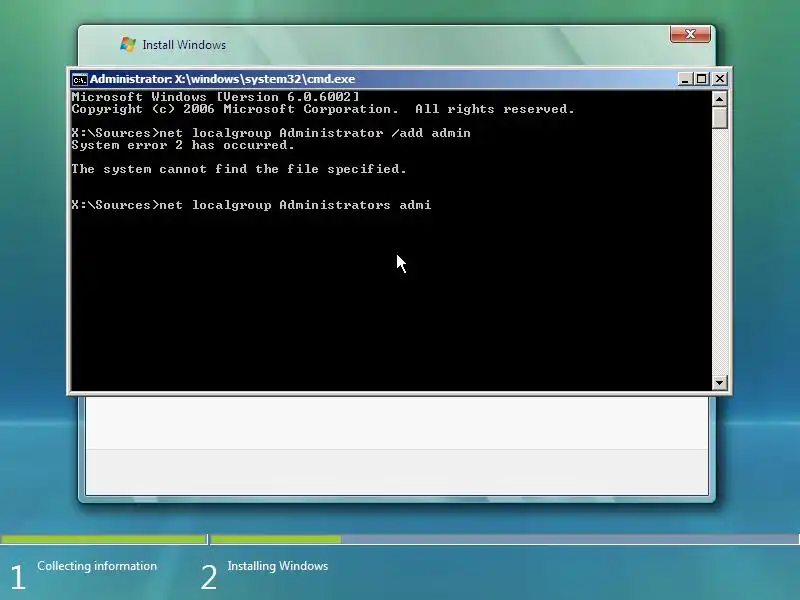Click the 'net localgroup Administrator /add admin' command line
The width and height of the screenshot is (800, 600).
pyautogui.click(x=271, y=133)
